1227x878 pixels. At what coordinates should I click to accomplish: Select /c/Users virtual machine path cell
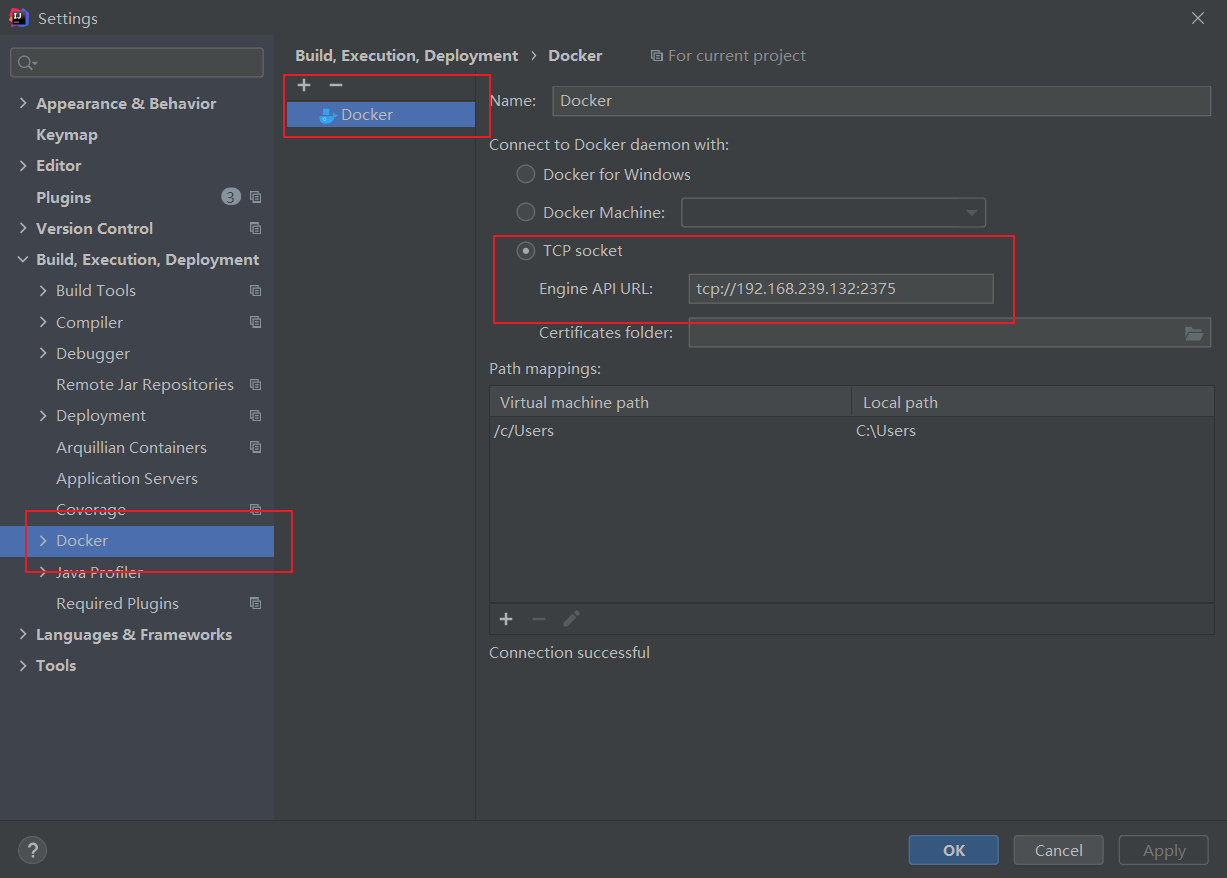670,431
